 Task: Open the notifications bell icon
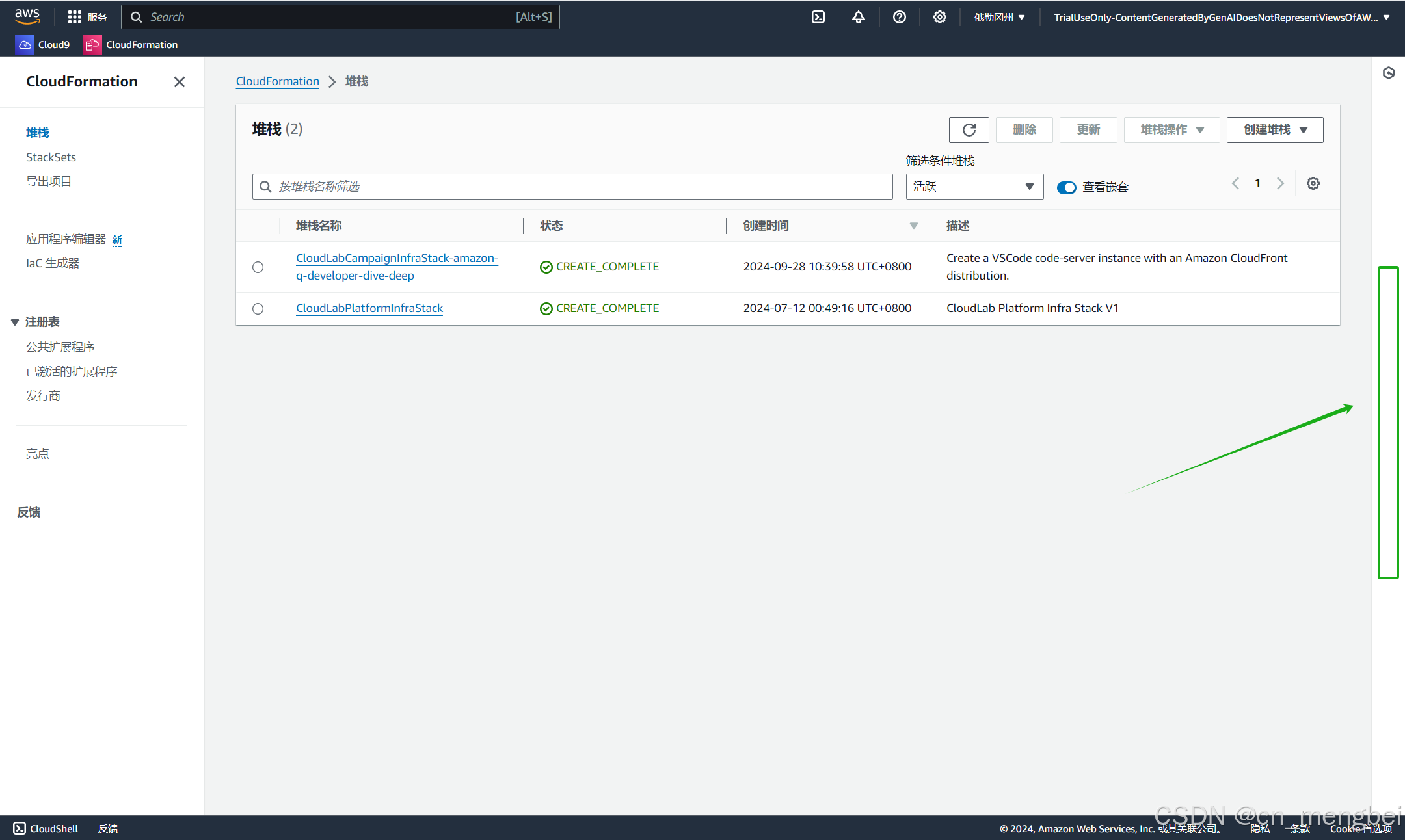click(x=859, y=17)
